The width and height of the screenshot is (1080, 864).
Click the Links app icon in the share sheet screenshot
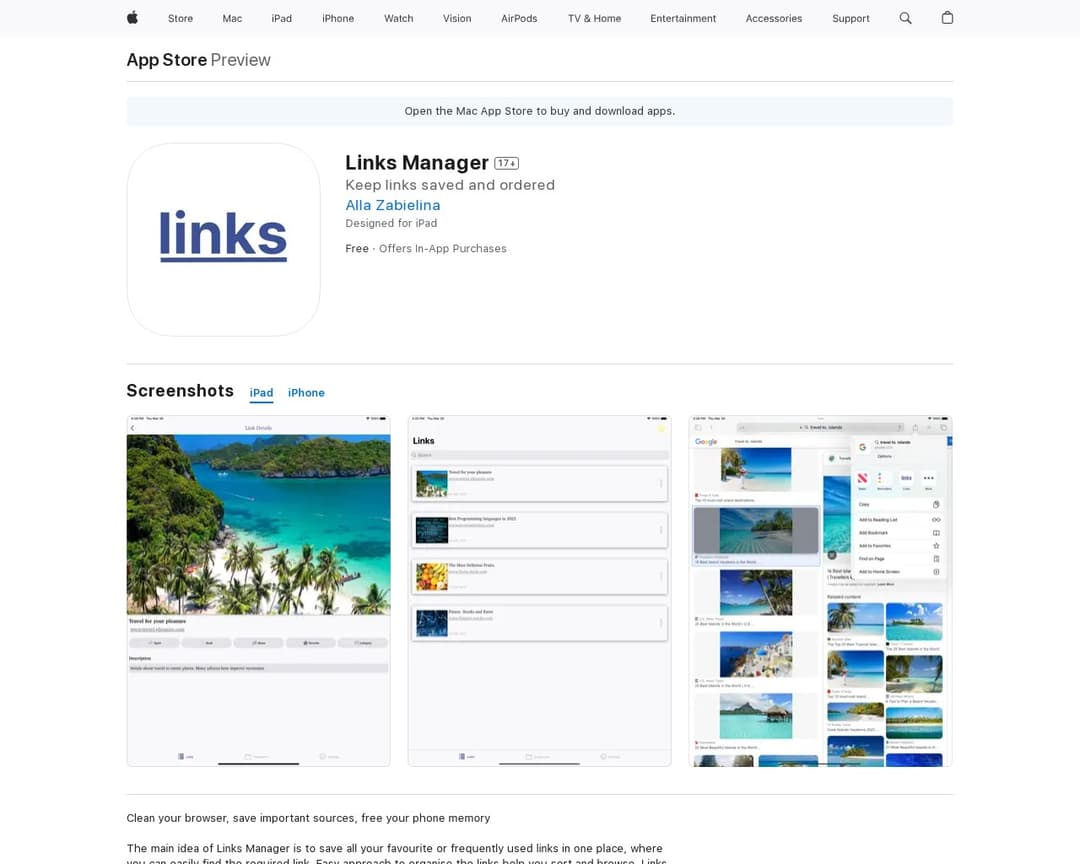click(x=906, y=478)
